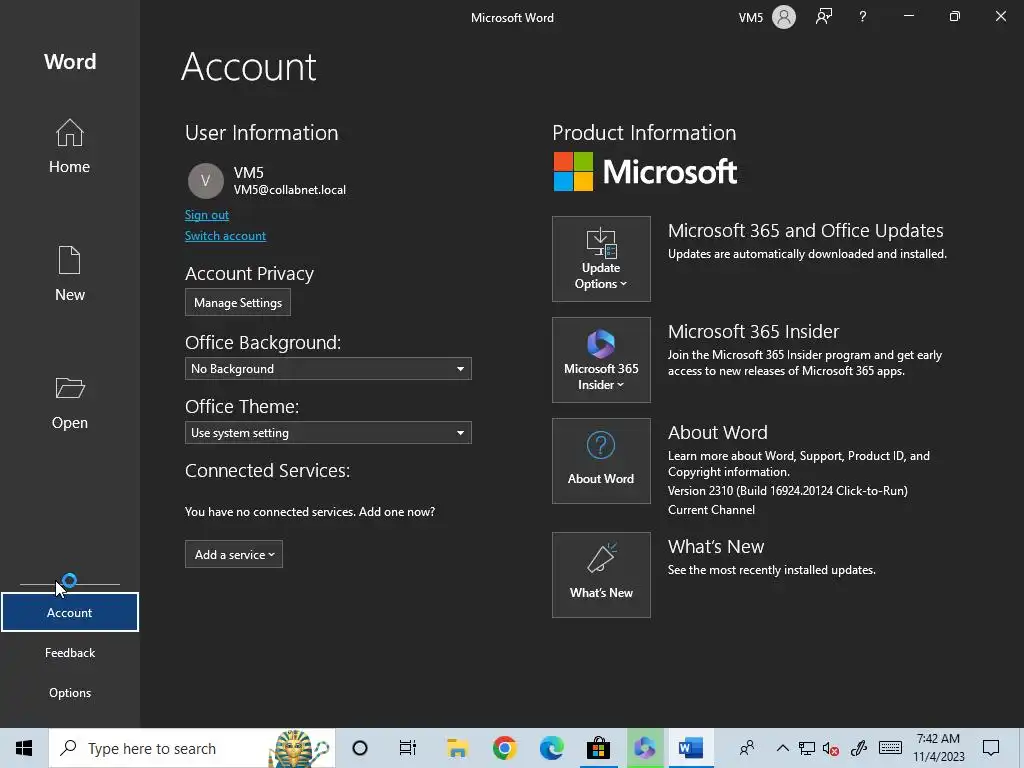Click the taskbar search box
Screen dimensions: 1024x768
(x=192, y=748)
